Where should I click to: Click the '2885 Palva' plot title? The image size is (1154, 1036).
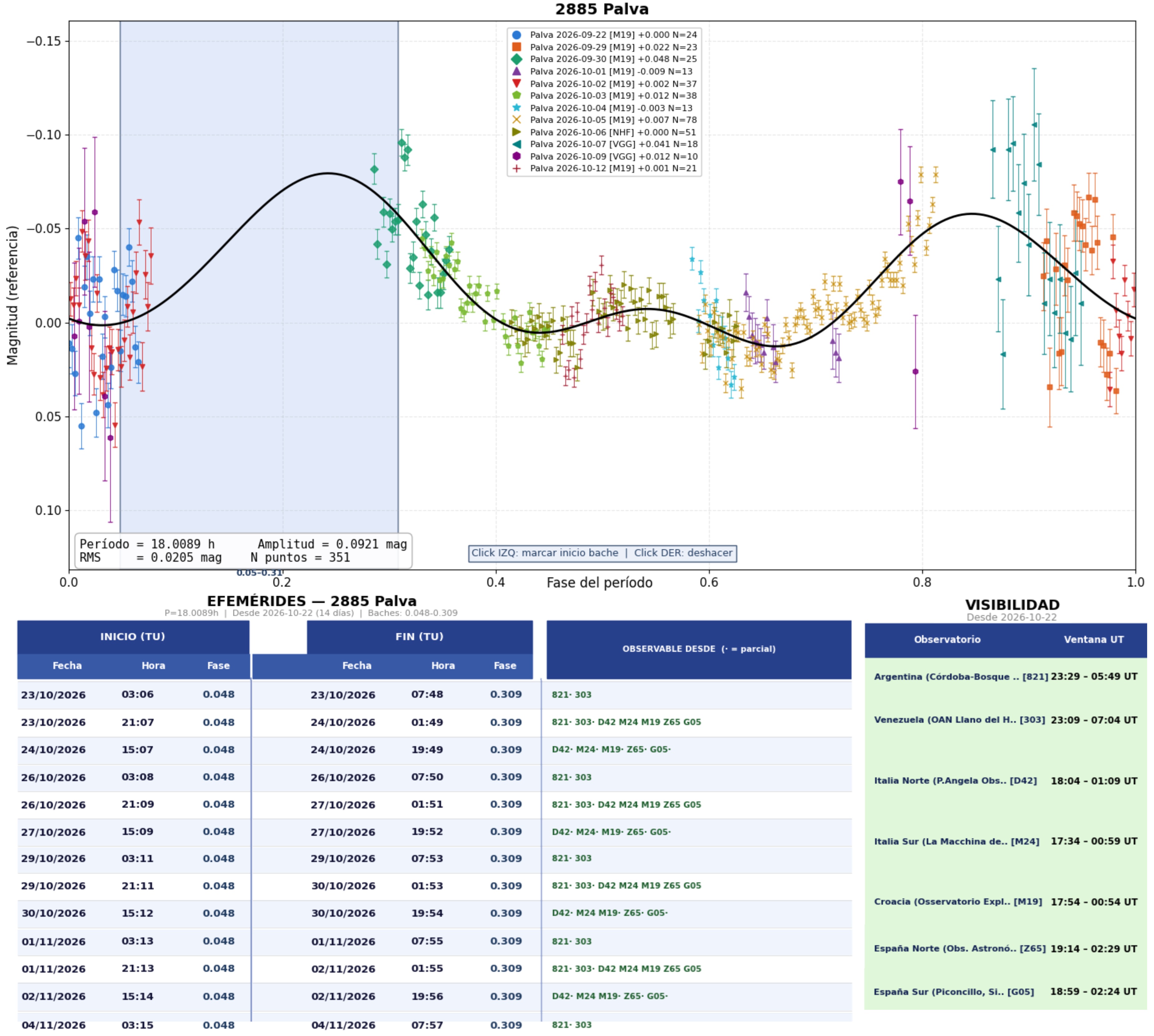point(602,9)
